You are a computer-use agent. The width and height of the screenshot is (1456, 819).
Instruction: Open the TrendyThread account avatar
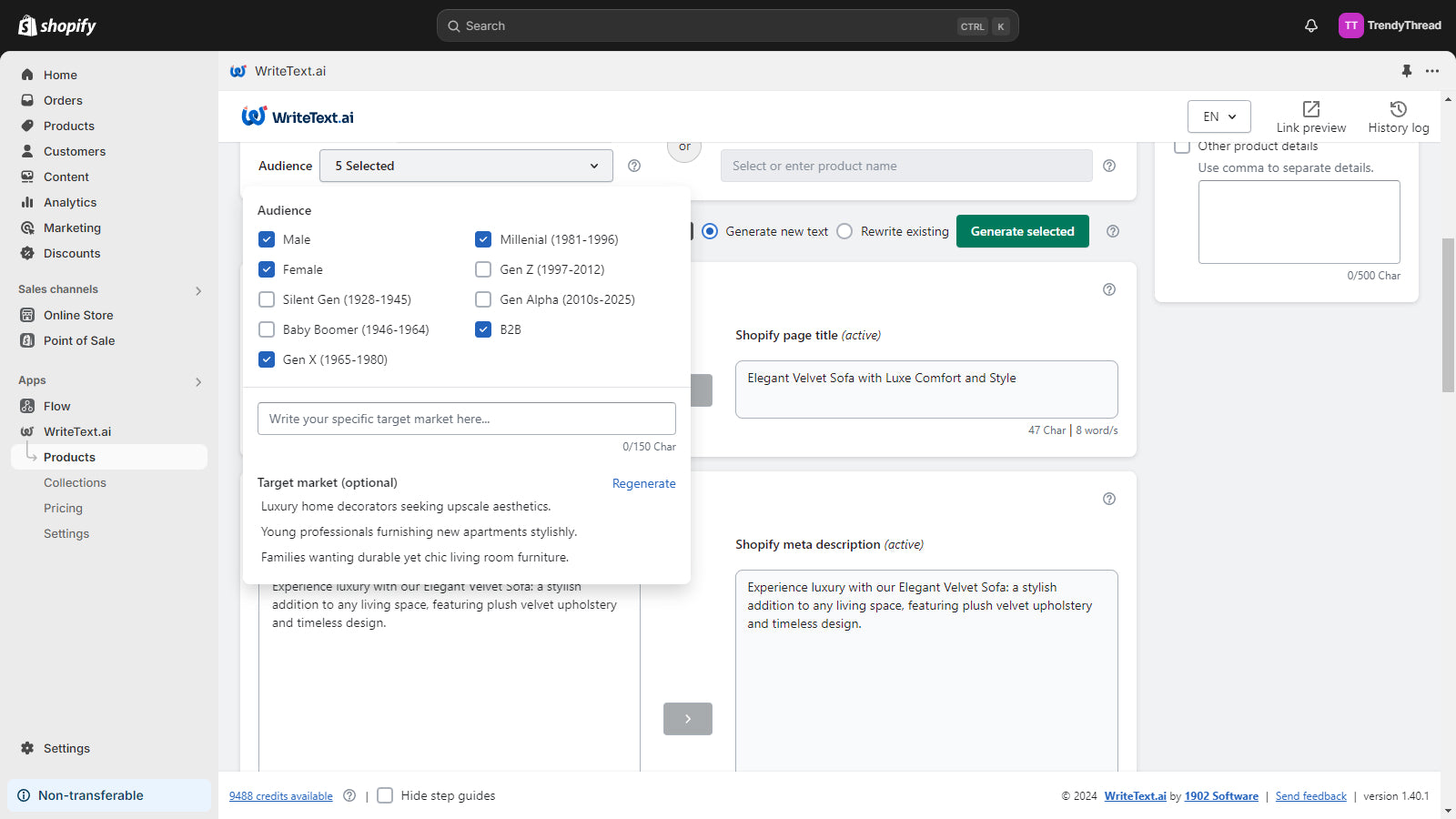[1350, 25]
